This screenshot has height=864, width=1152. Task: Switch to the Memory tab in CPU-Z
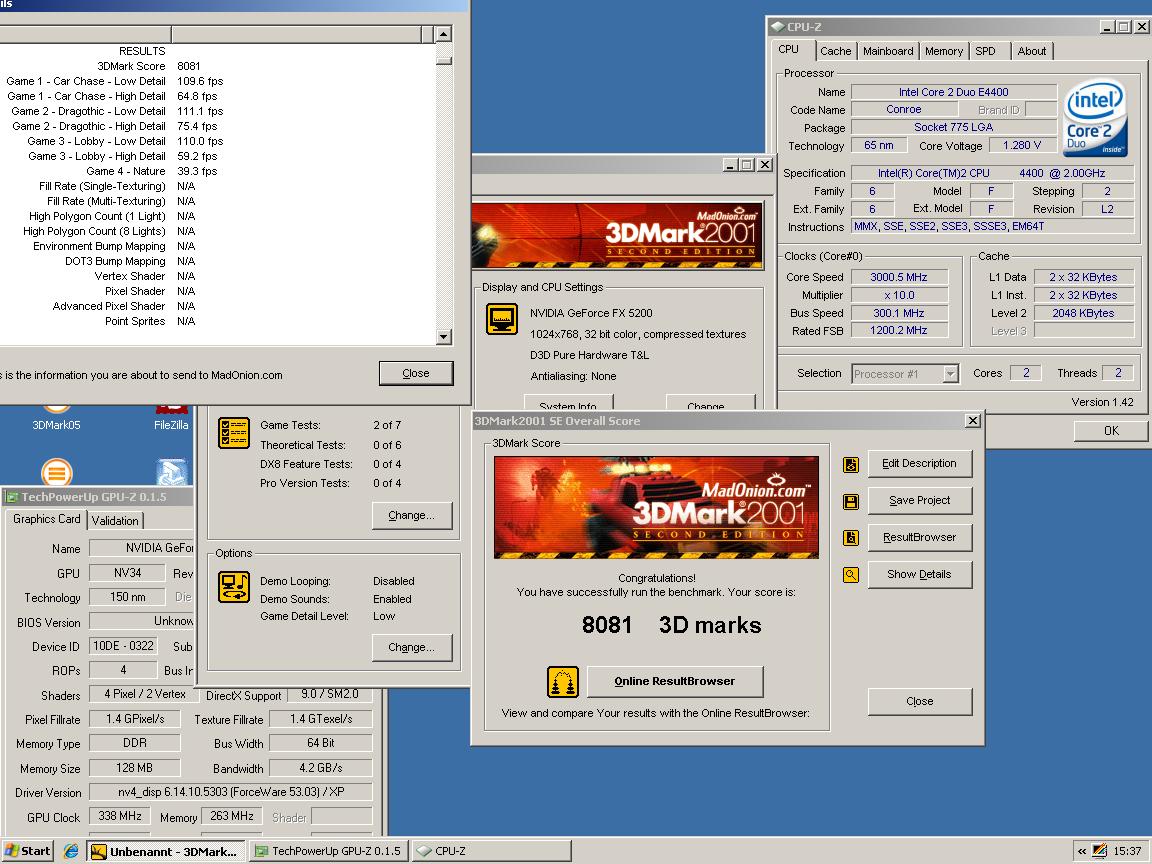tap(943, 51)
